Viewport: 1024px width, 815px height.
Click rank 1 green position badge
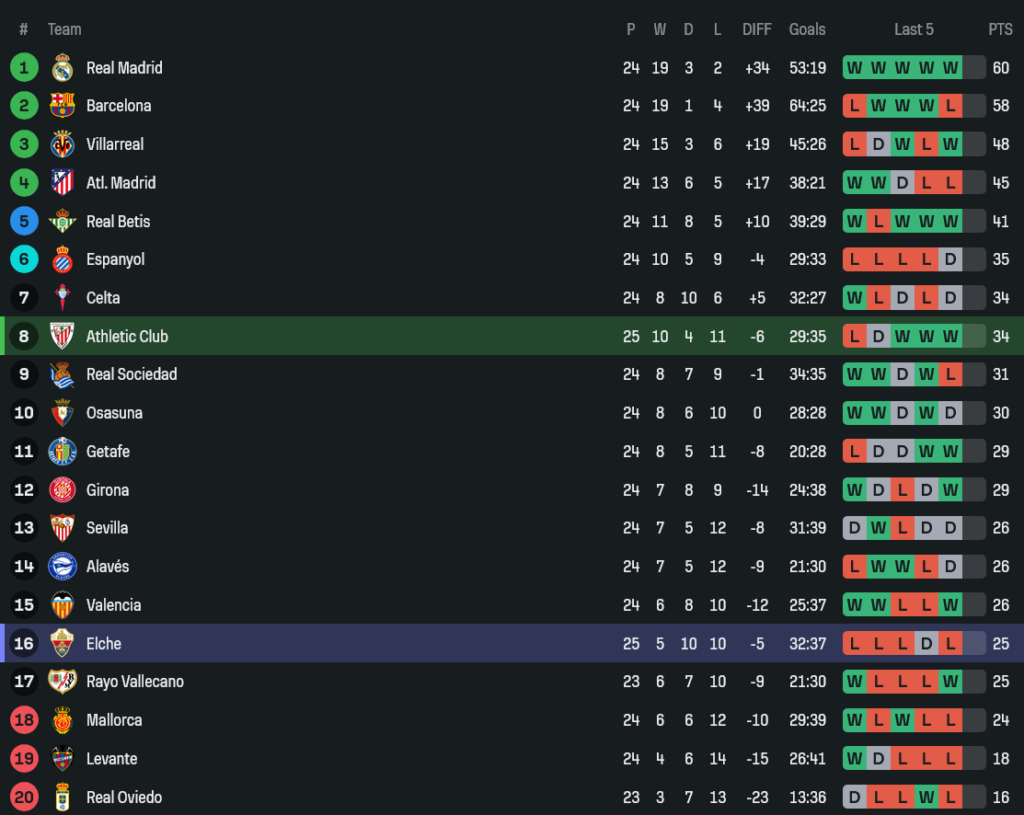coord(24,68)
